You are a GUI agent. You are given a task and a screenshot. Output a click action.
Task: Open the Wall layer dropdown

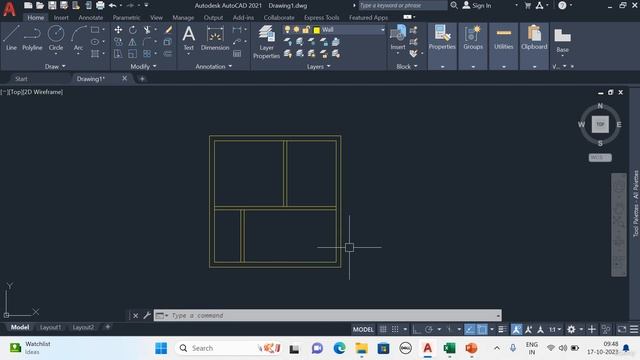(x=383, y=30)
